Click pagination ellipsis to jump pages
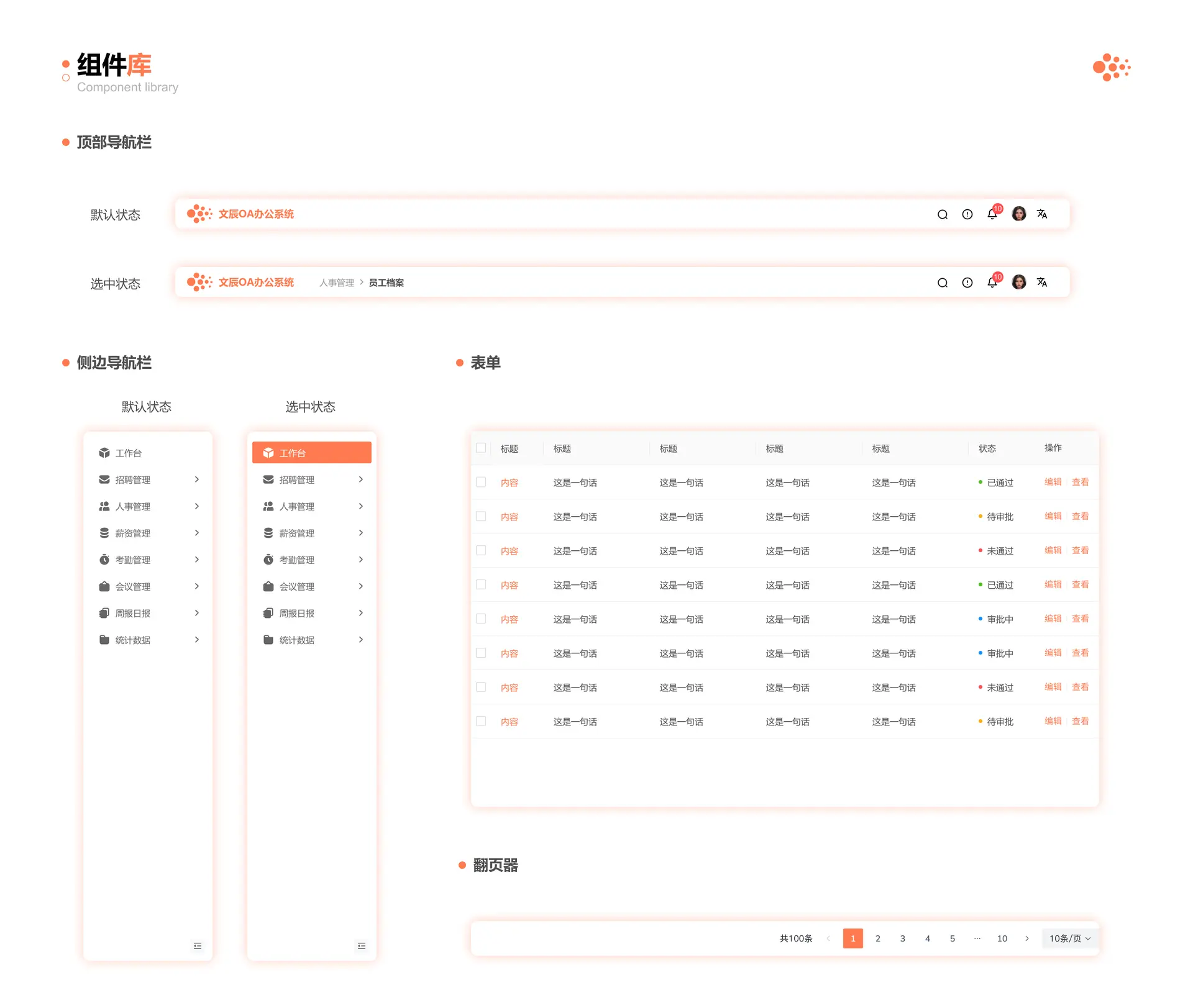The height and width of the screenshot is (1008, 1193). pyautogui.click(x=977, y=938)
